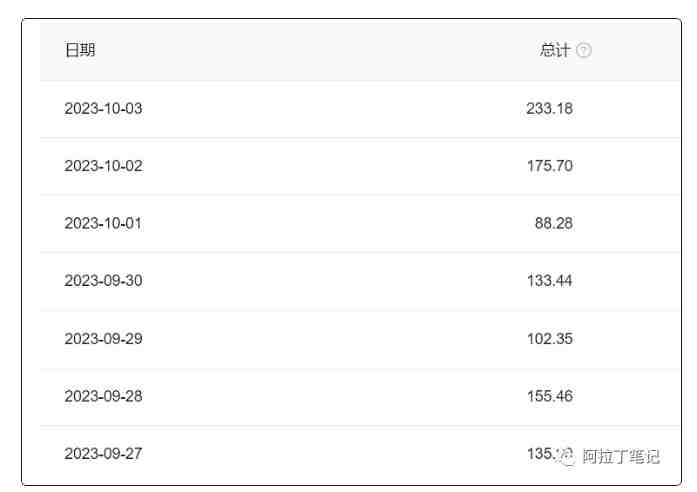Select the 2023-09-28 date cell
This screenshot has width=697, height=492.
pyautogui.click(x=103, y=396)
